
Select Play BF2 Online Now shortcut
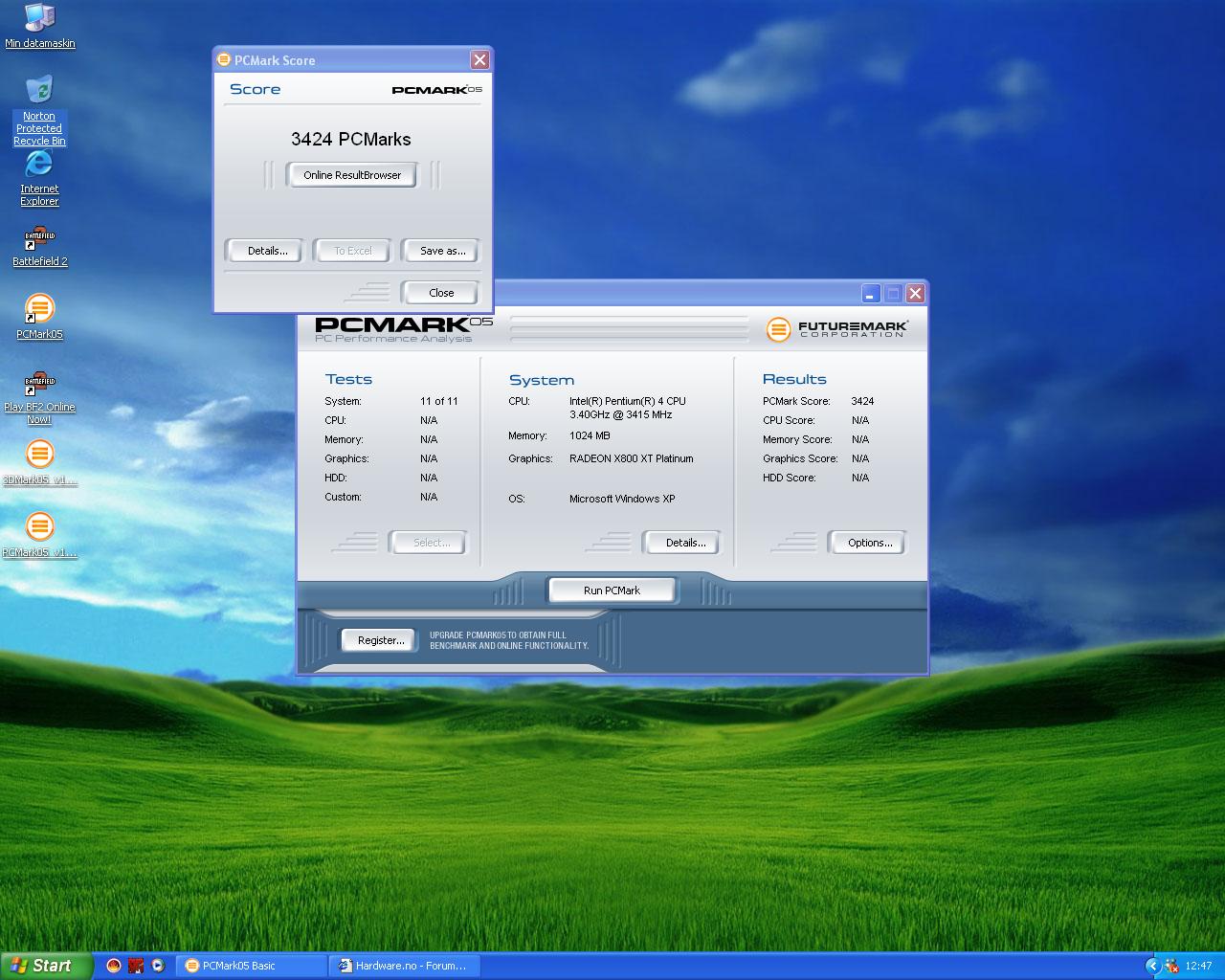tap(39, 397)
